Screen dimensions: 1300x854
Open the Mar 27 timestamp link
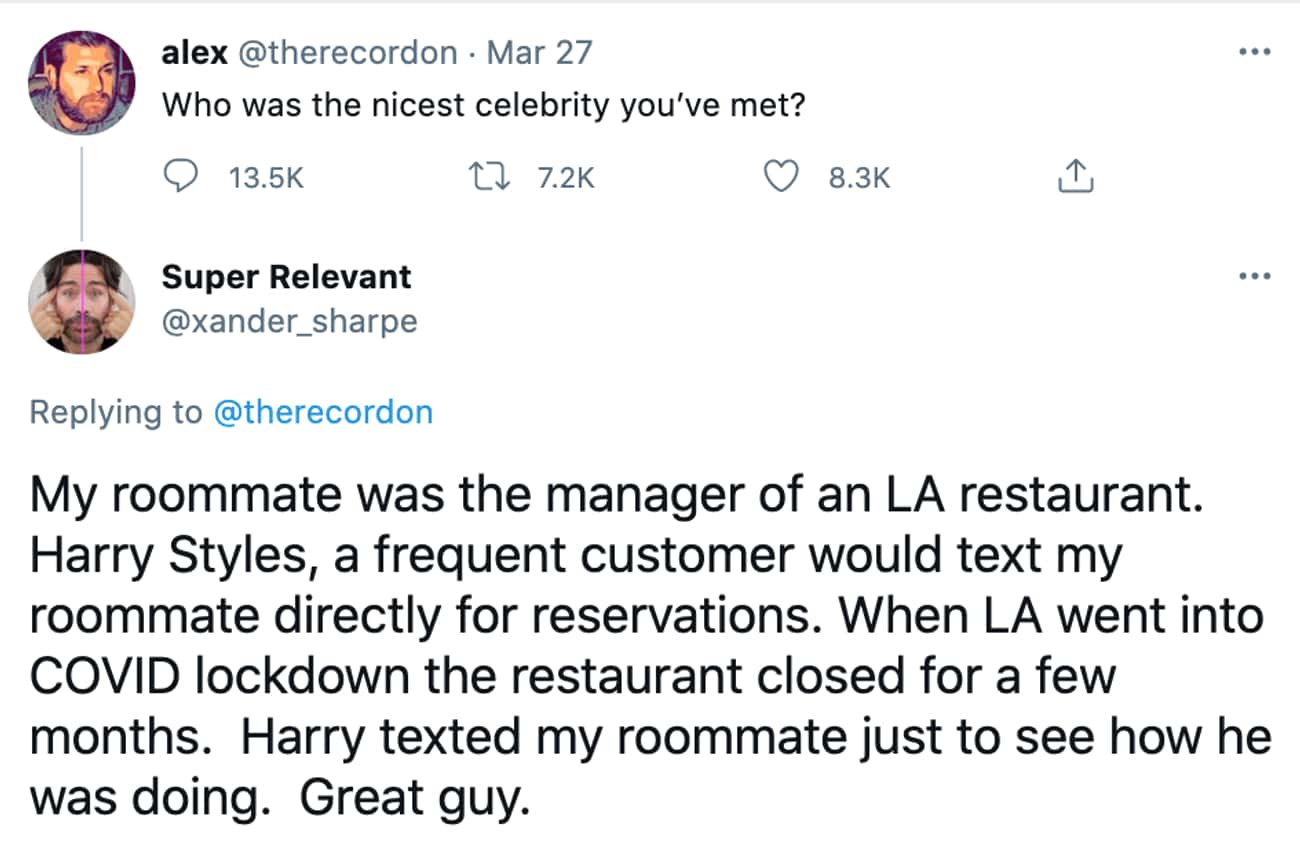pos(539,52)
